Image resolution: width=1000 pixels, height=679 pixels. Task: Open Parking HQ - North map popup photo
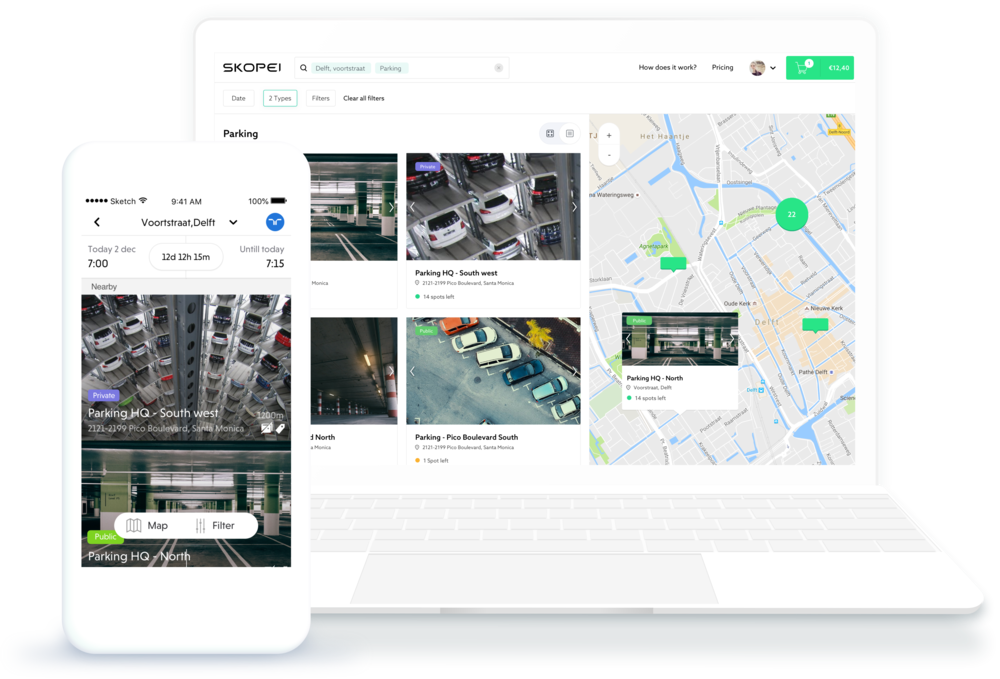680,339
